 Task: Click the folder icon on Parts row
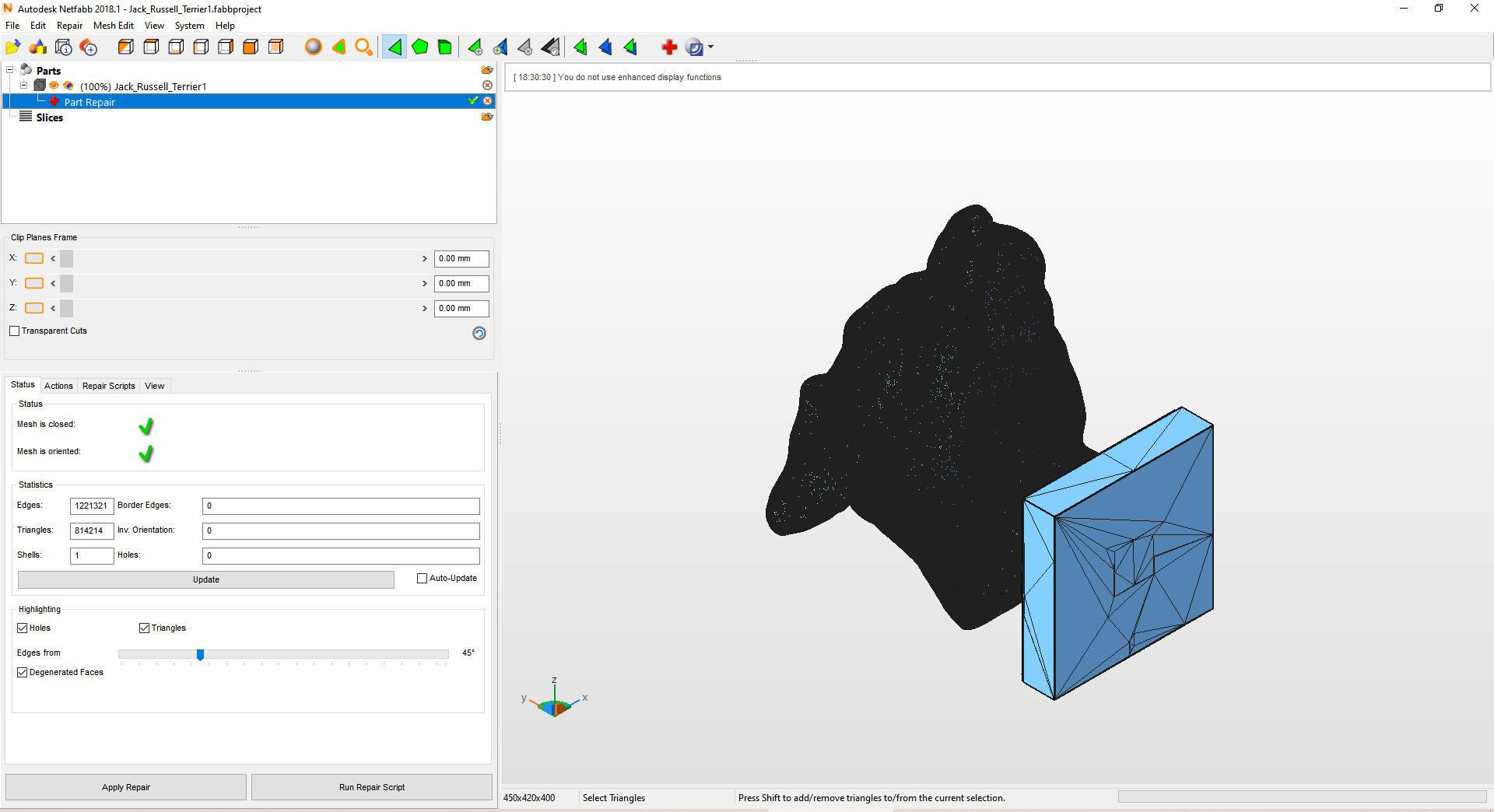[487, 70]
